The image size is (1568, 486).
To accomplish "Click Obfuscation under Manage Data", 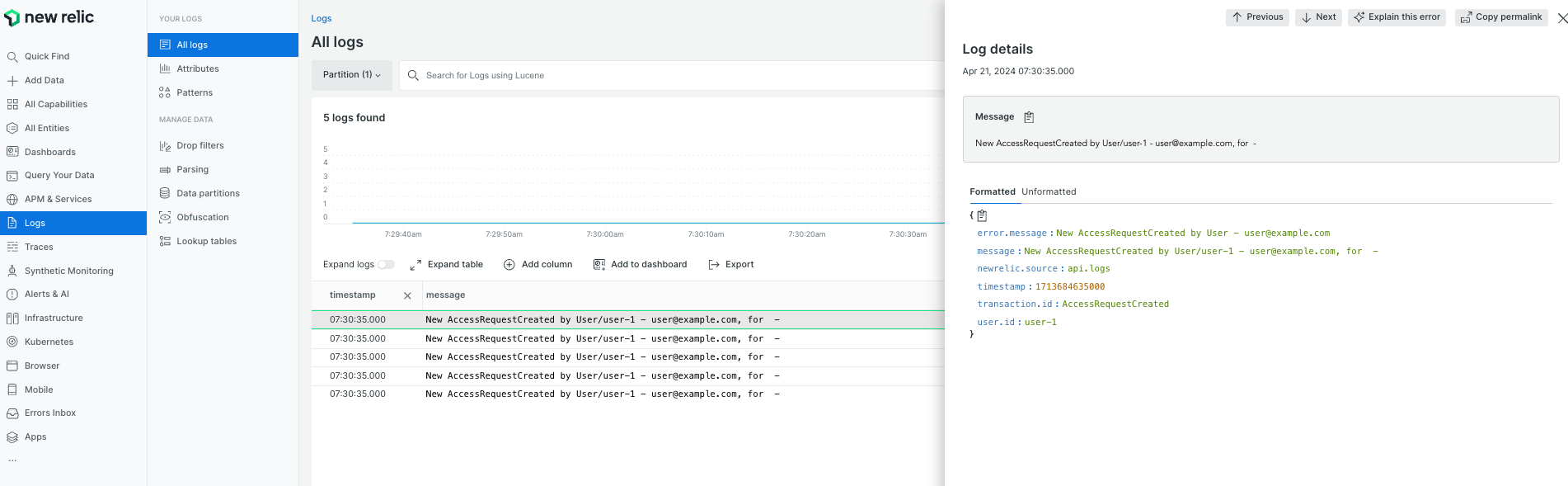I will point(202,217).
